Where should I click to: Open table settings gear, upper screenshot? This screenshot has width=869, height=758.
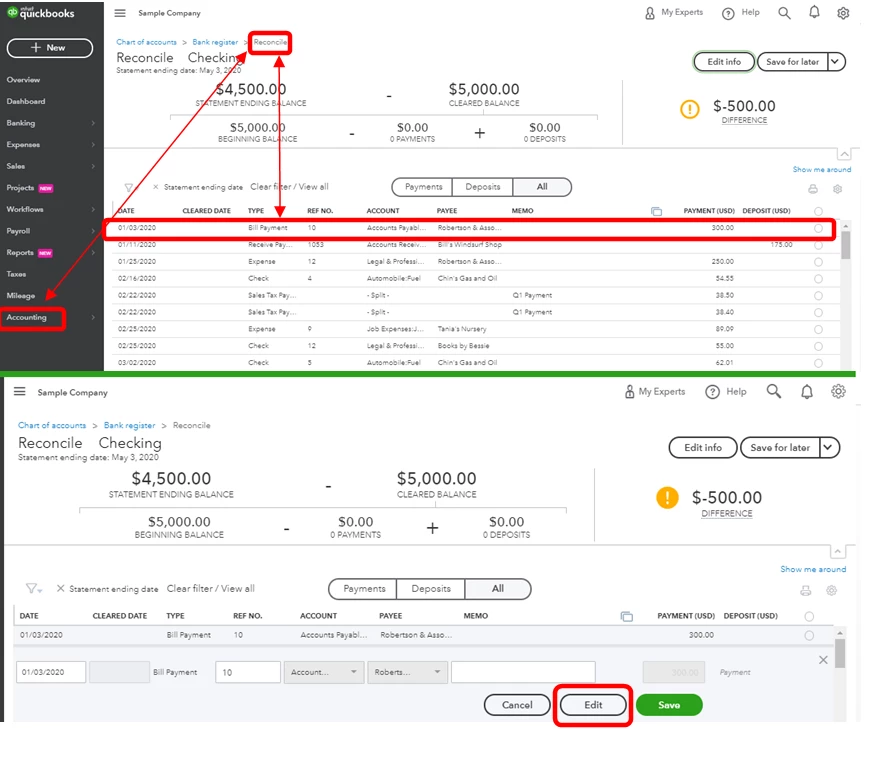click(837, 189)
